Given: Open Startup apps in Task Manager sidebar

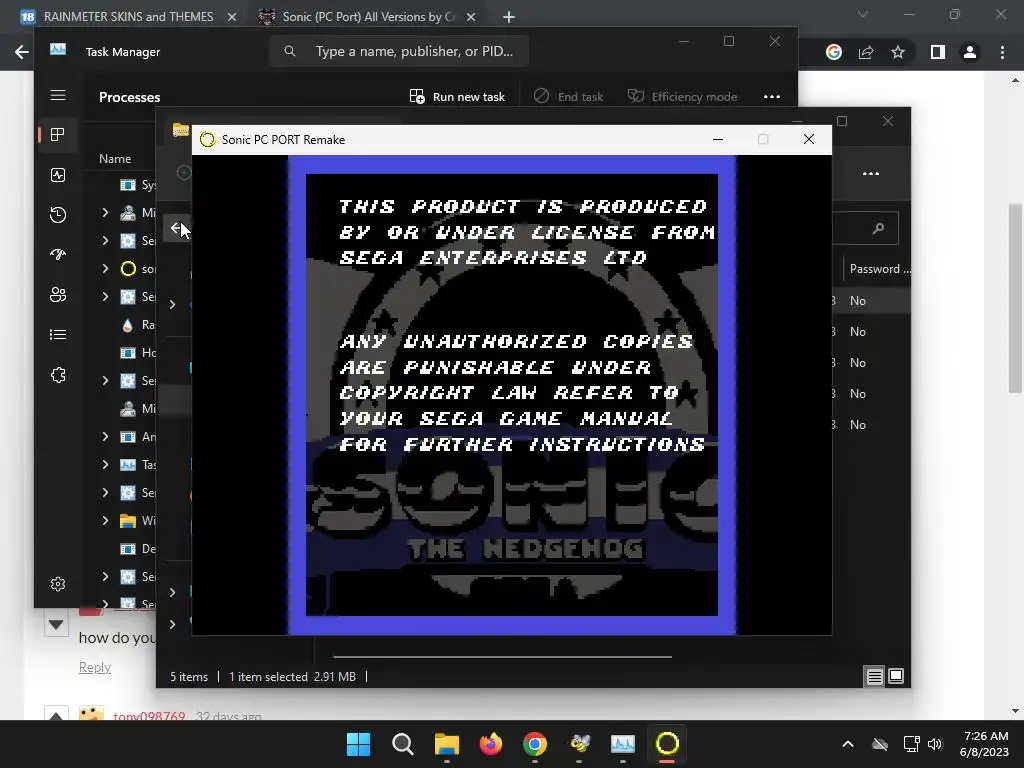Looking at the screenshot, I should (58, 255).
